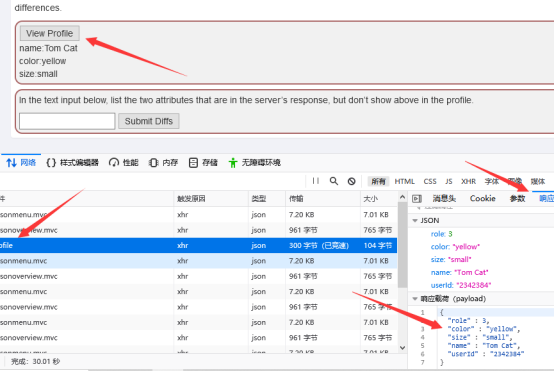Click the "name" : "Tom Cat" payload line

pyautogui.click(x=483, y=346)
